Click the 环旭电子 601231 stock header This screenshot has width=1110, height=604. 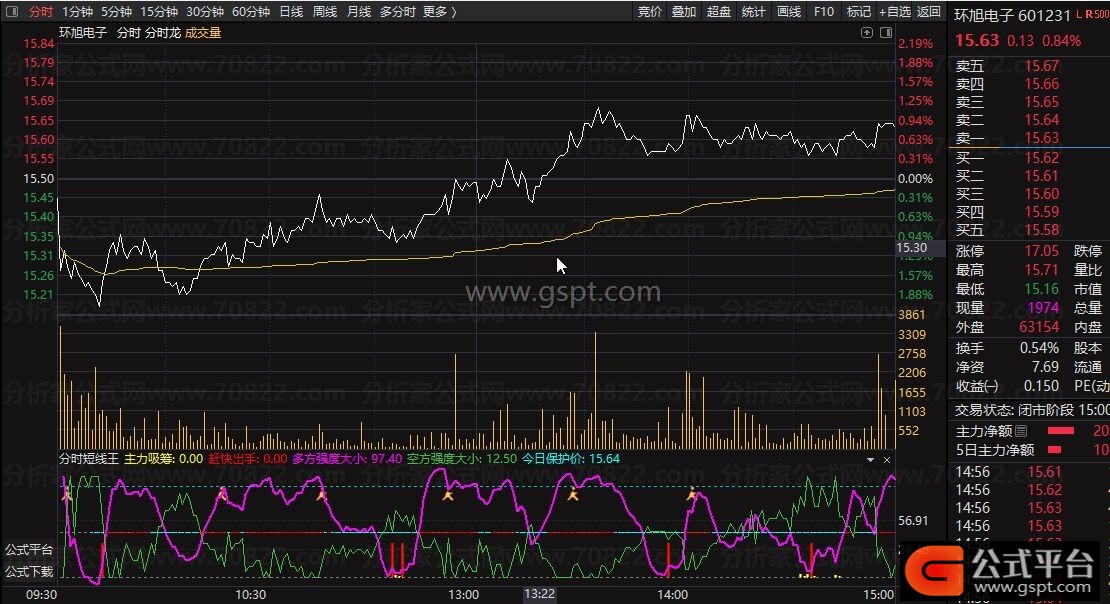pyautogui.click(x=1012, y=16)
